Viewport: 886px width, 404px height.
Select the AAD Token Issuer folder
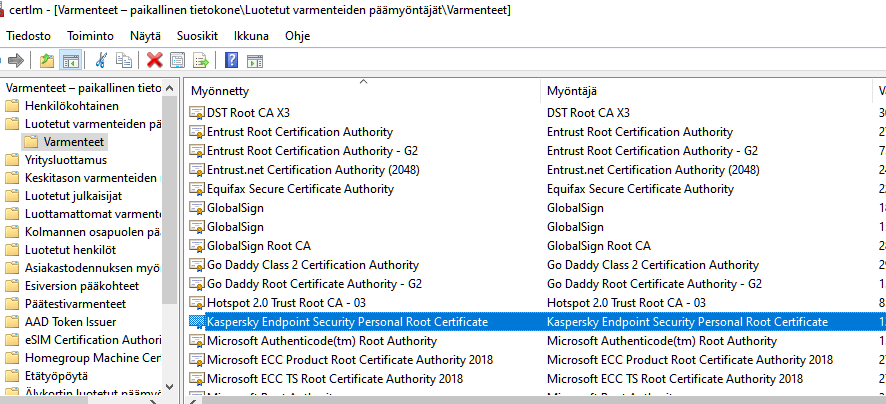tap(70, 322)
